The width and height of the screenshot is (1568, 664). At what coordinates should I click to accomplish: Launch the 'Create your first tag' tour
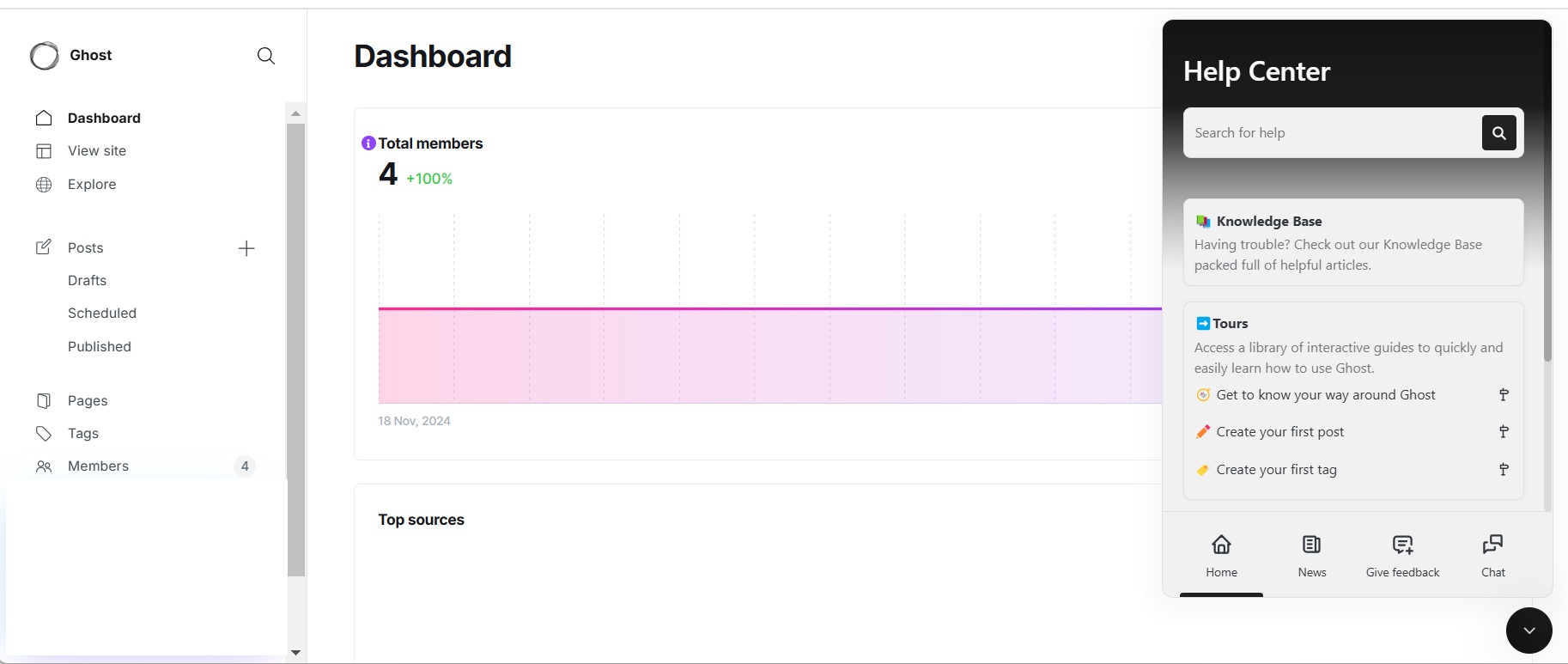point(1276,470)
